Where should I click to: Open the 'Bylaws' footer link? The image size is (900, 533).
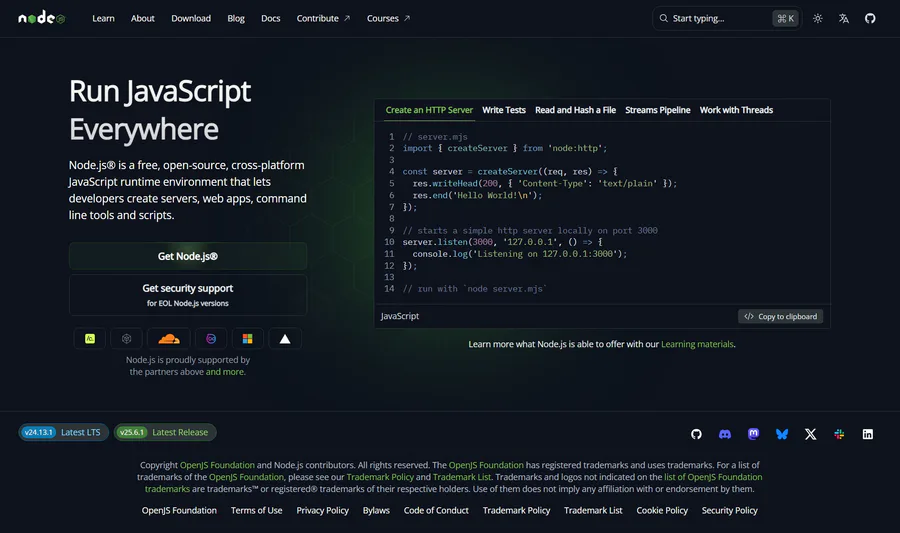pos(376,511)
